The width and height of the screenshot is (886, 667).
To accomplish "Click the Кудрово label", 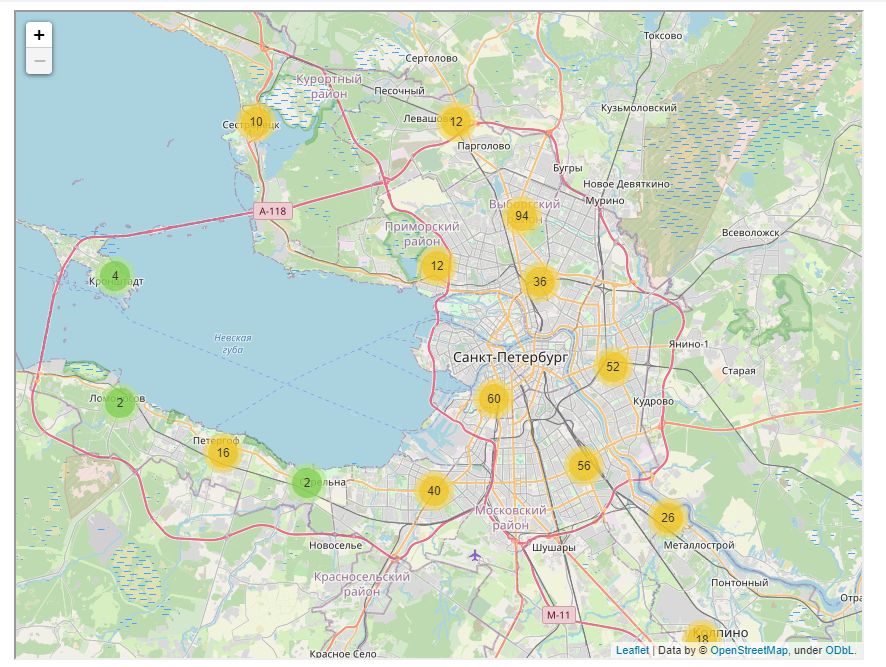I will (x=653, y=401).
